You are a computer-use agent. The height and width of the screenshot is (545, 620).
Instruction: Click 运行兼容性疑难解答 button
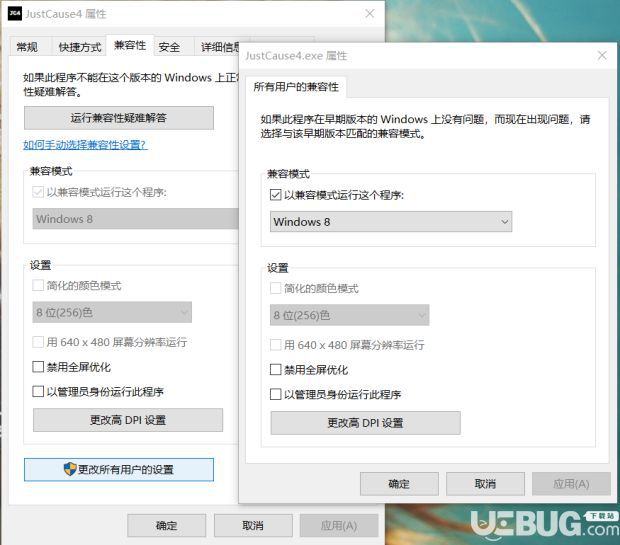tap(119, 118)
